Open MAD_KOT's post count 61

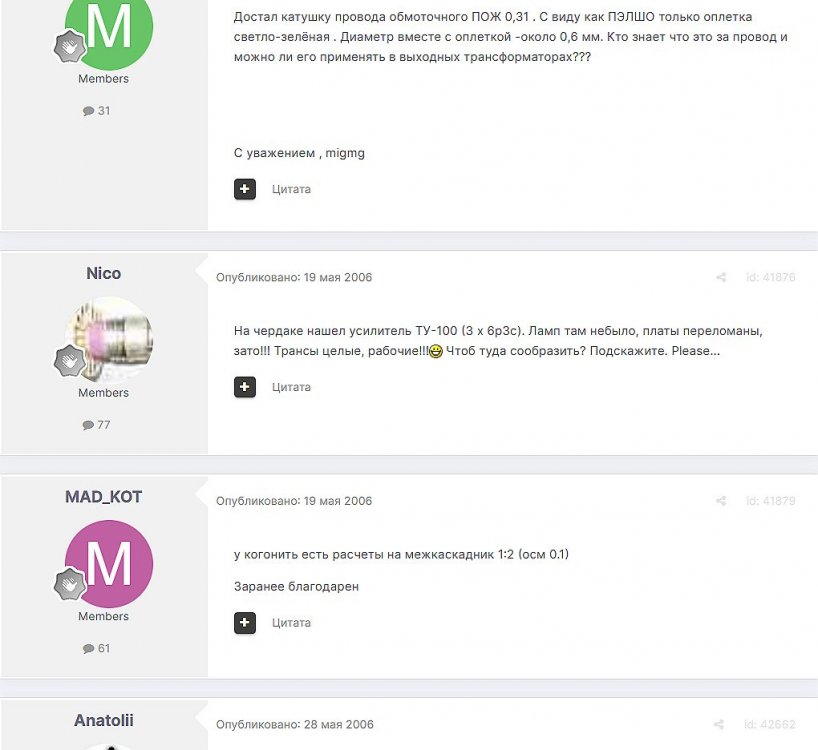97,648
